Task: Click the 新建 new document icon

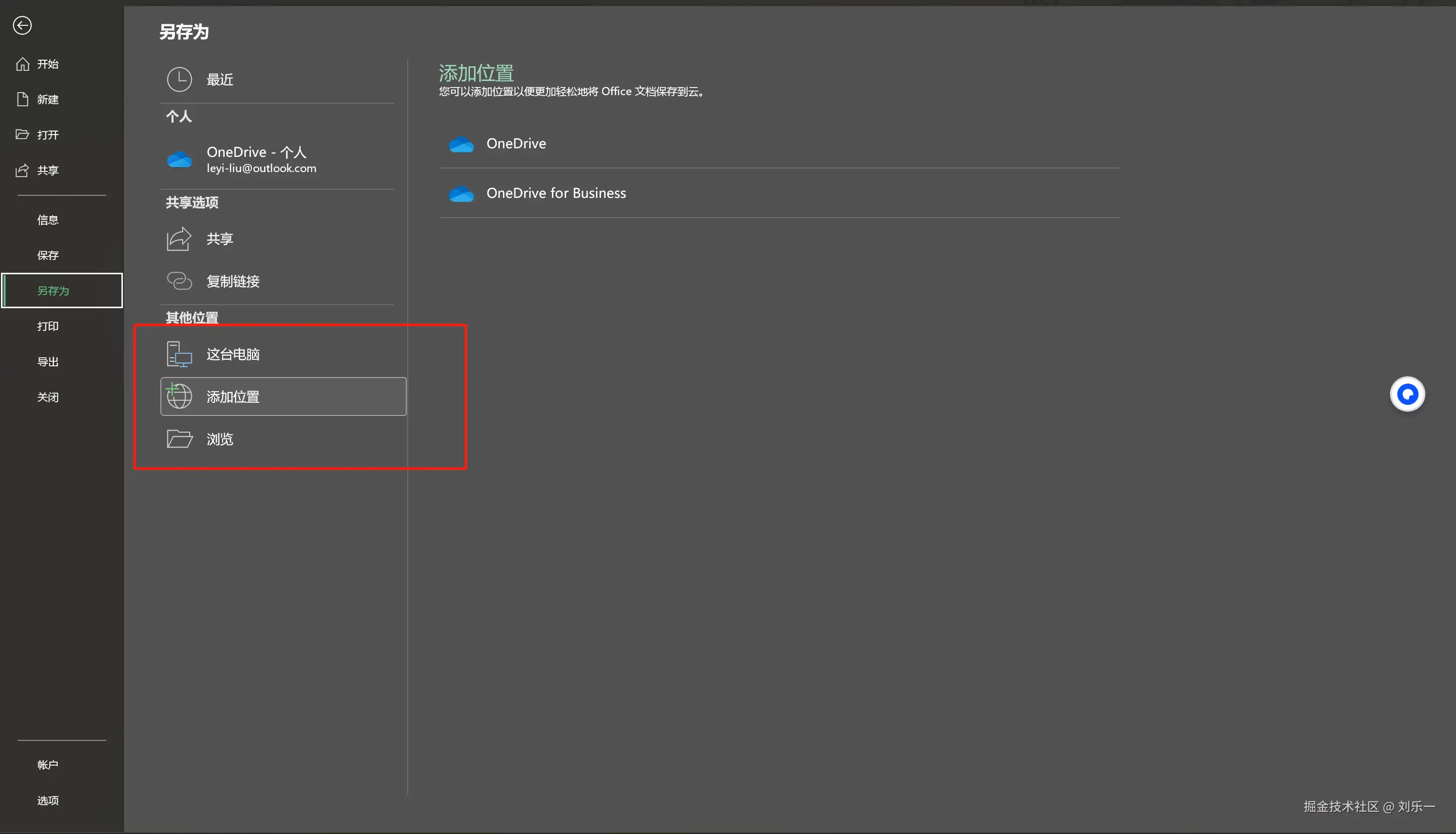Action: [22, 99]
